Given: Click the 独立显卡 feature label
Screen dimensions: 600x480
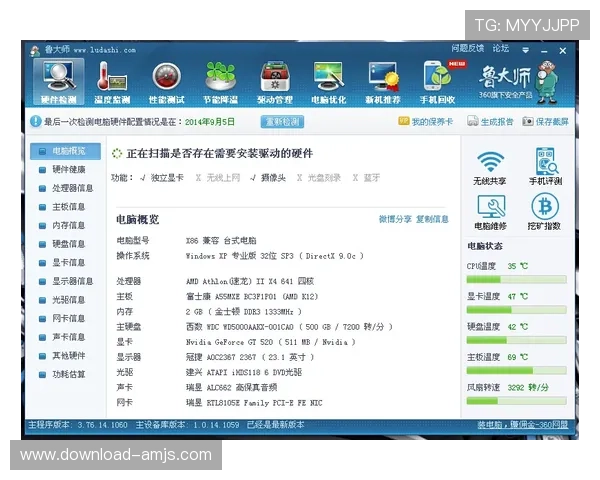Looking at the screenshot, I should [x=167, y=178].
